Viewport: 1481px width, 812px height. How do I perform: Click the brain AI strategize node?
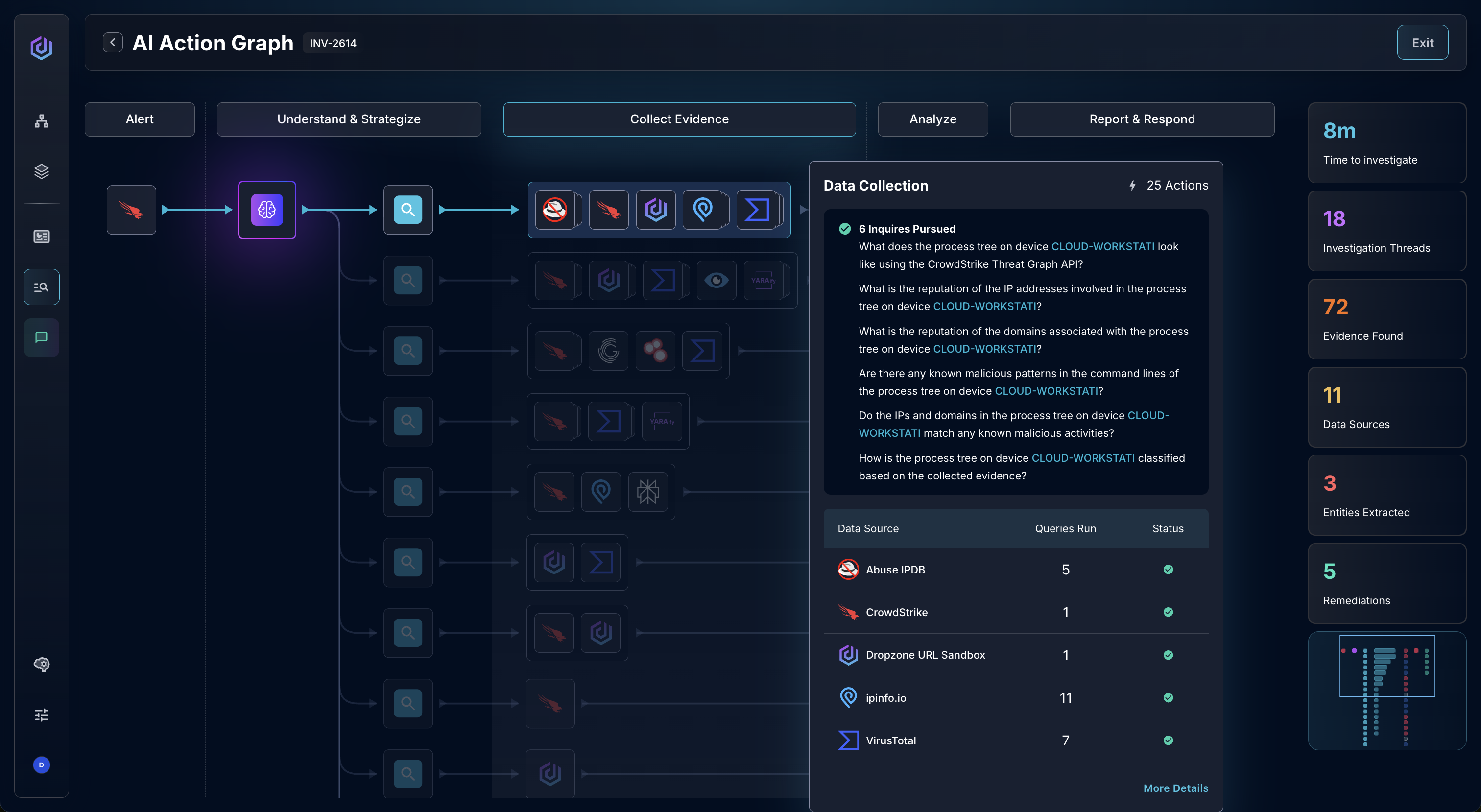tap(267, 210)
